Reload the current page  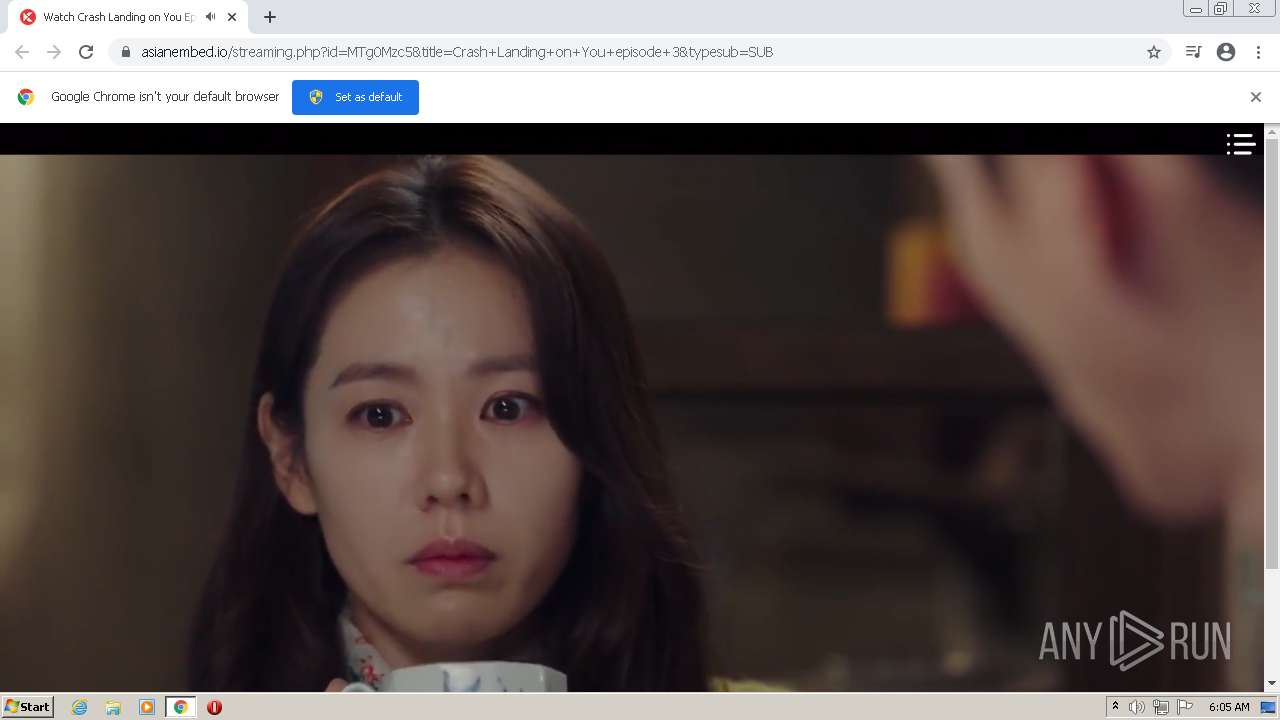[86, 52]
